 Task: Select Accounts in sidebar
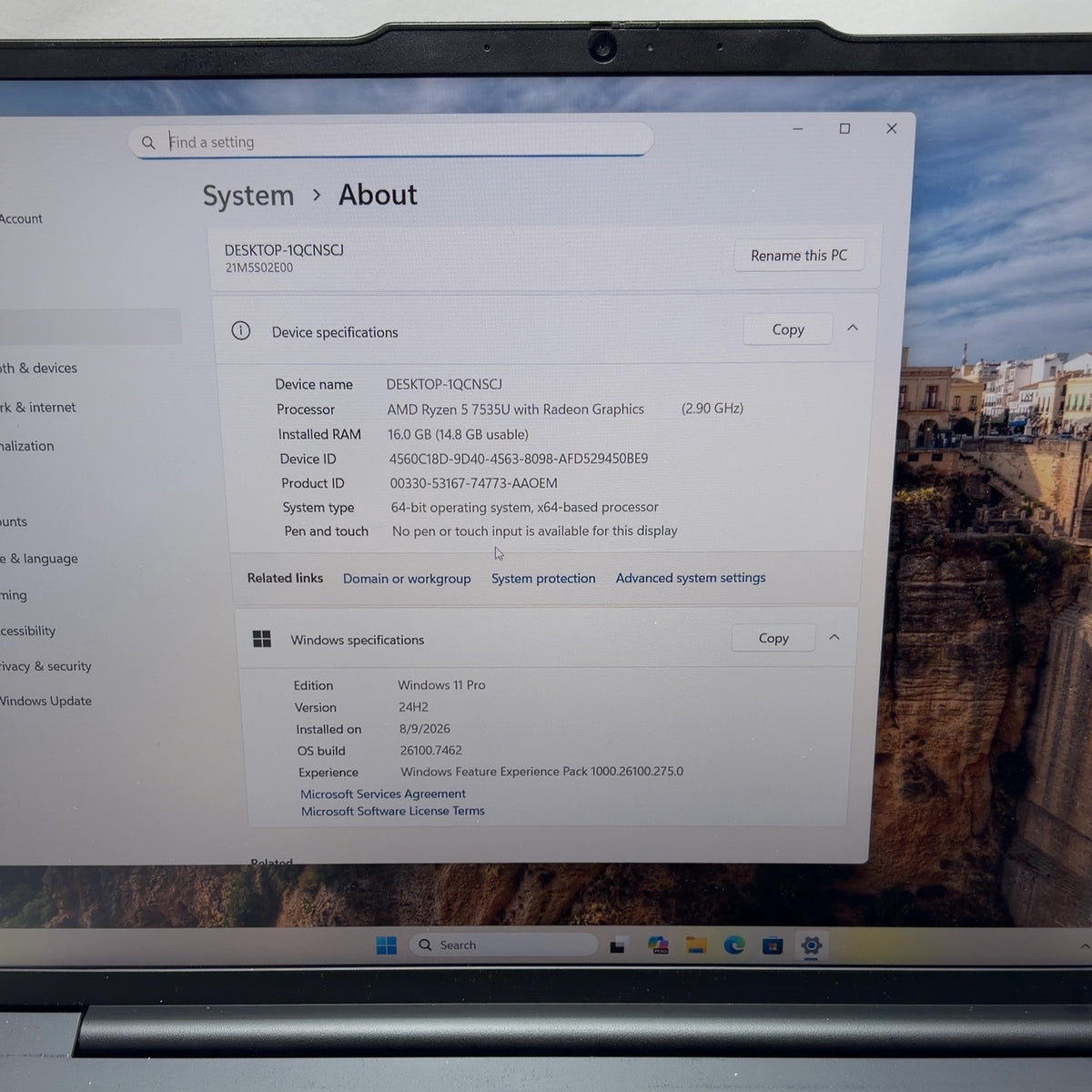pos(14,521)
